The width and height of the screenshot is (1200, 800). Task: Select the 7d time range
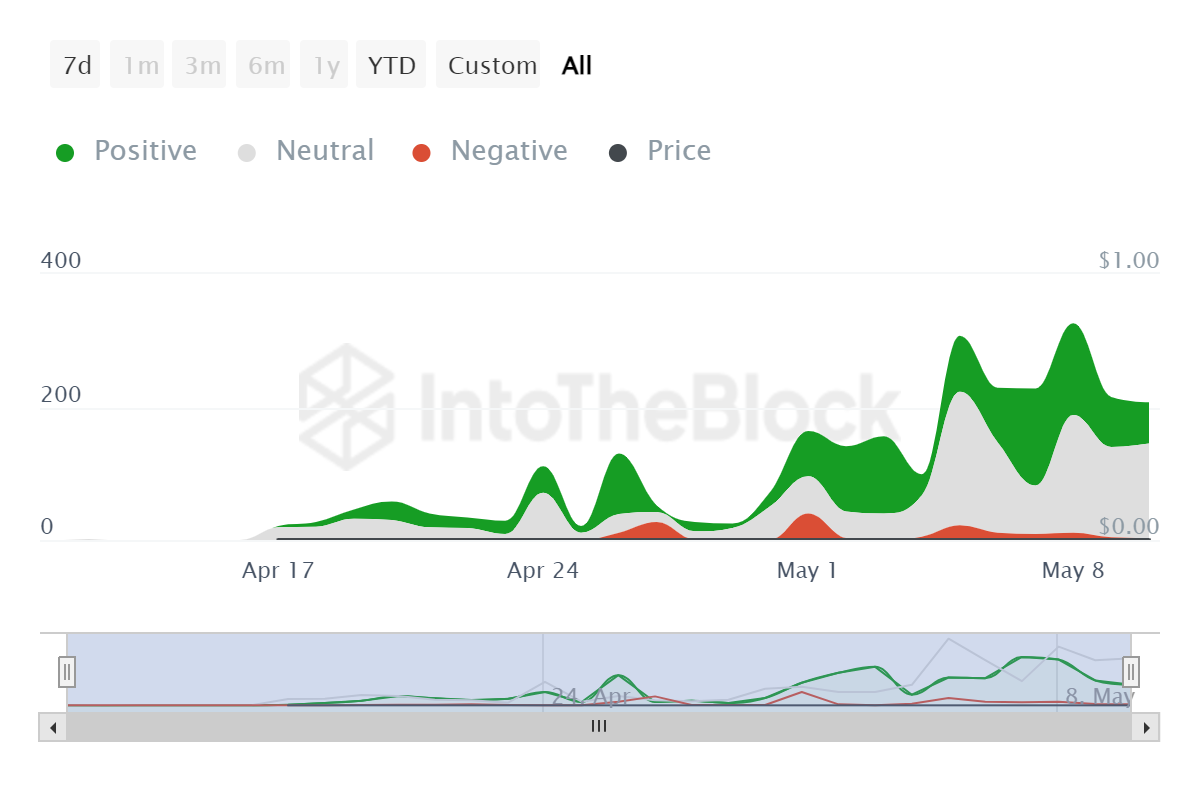coord(76,66)
